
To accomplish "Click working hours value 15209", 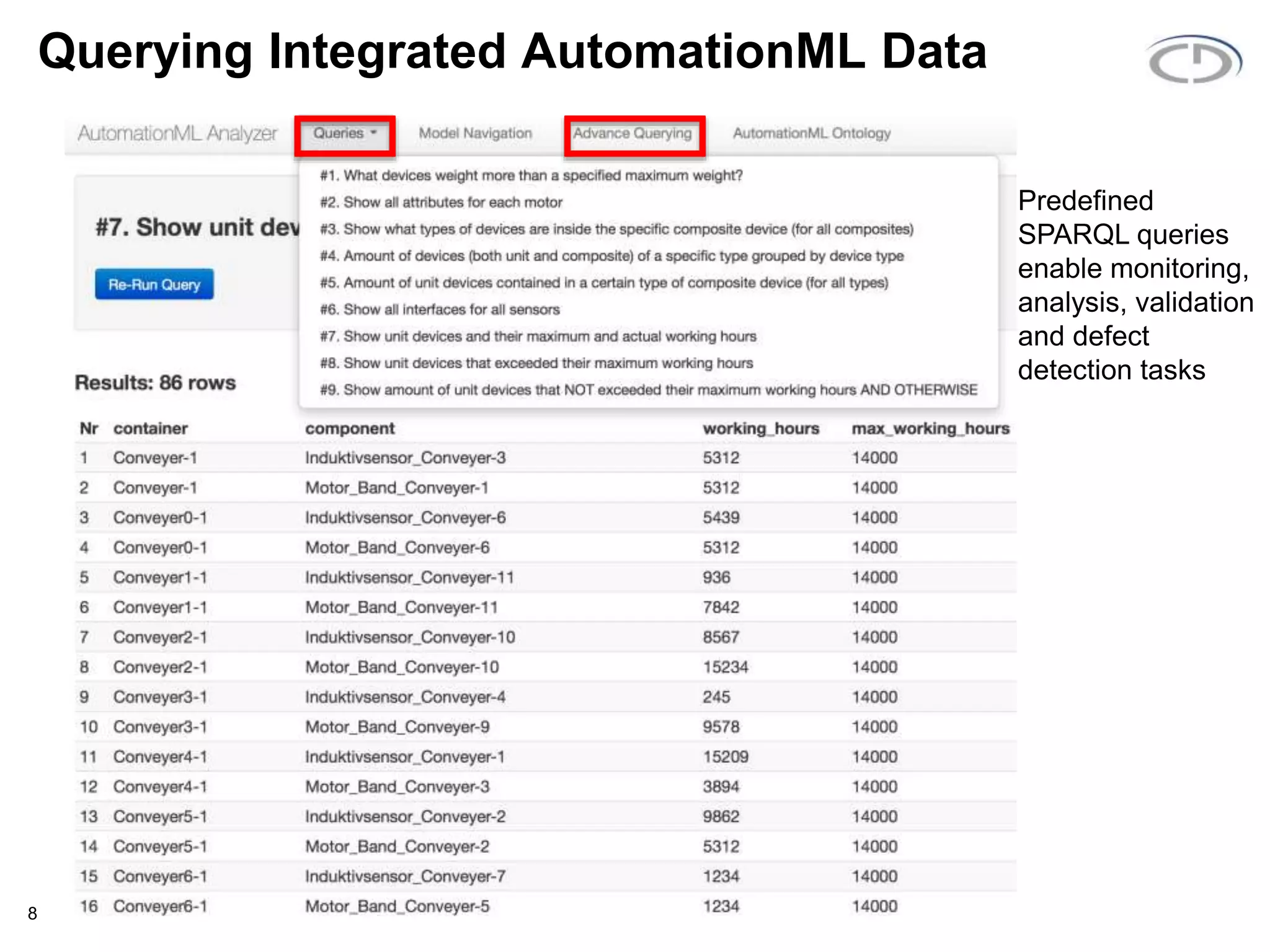I will coord(726,757).
